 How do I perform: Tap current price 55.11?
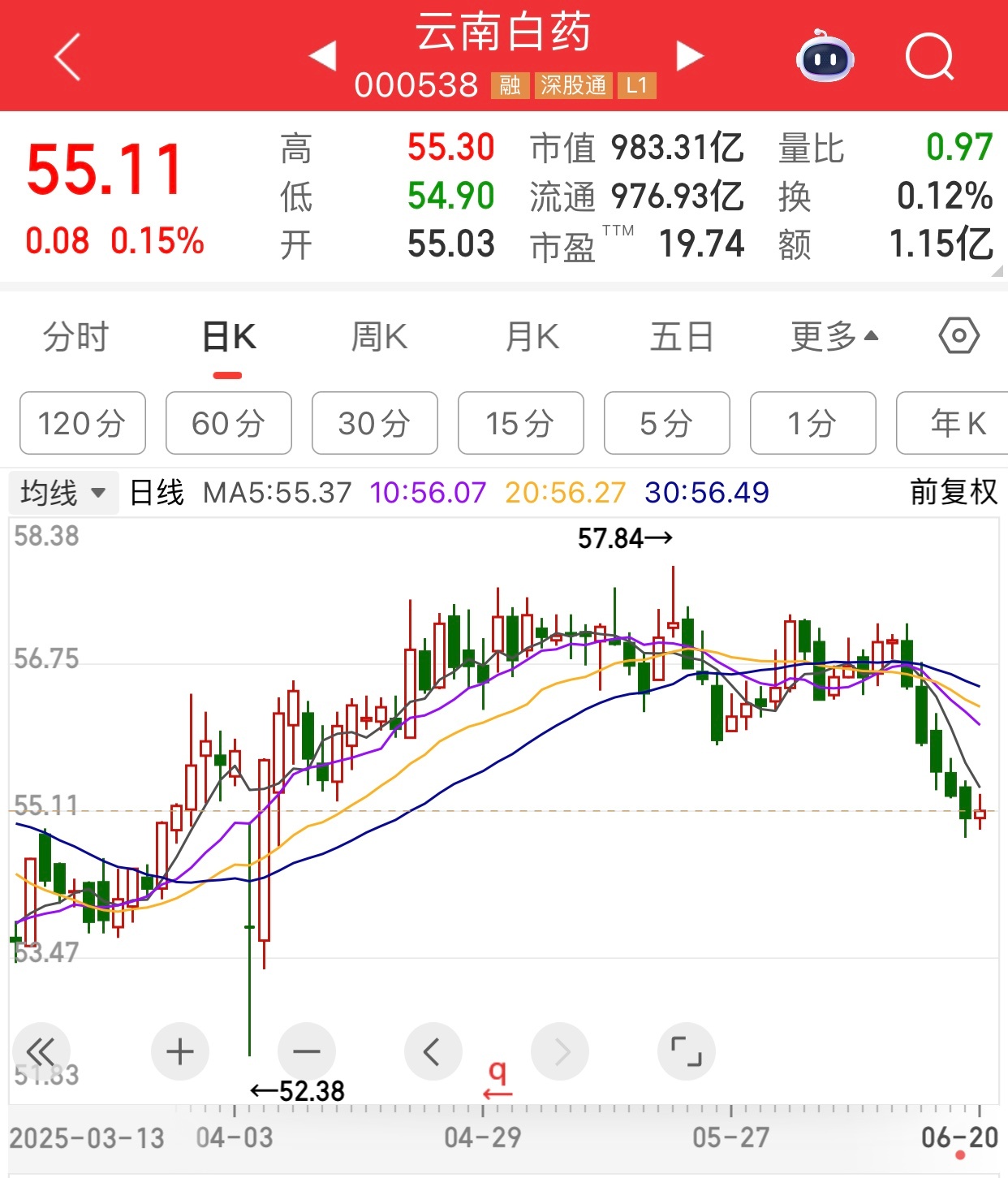tap(105, 169)
